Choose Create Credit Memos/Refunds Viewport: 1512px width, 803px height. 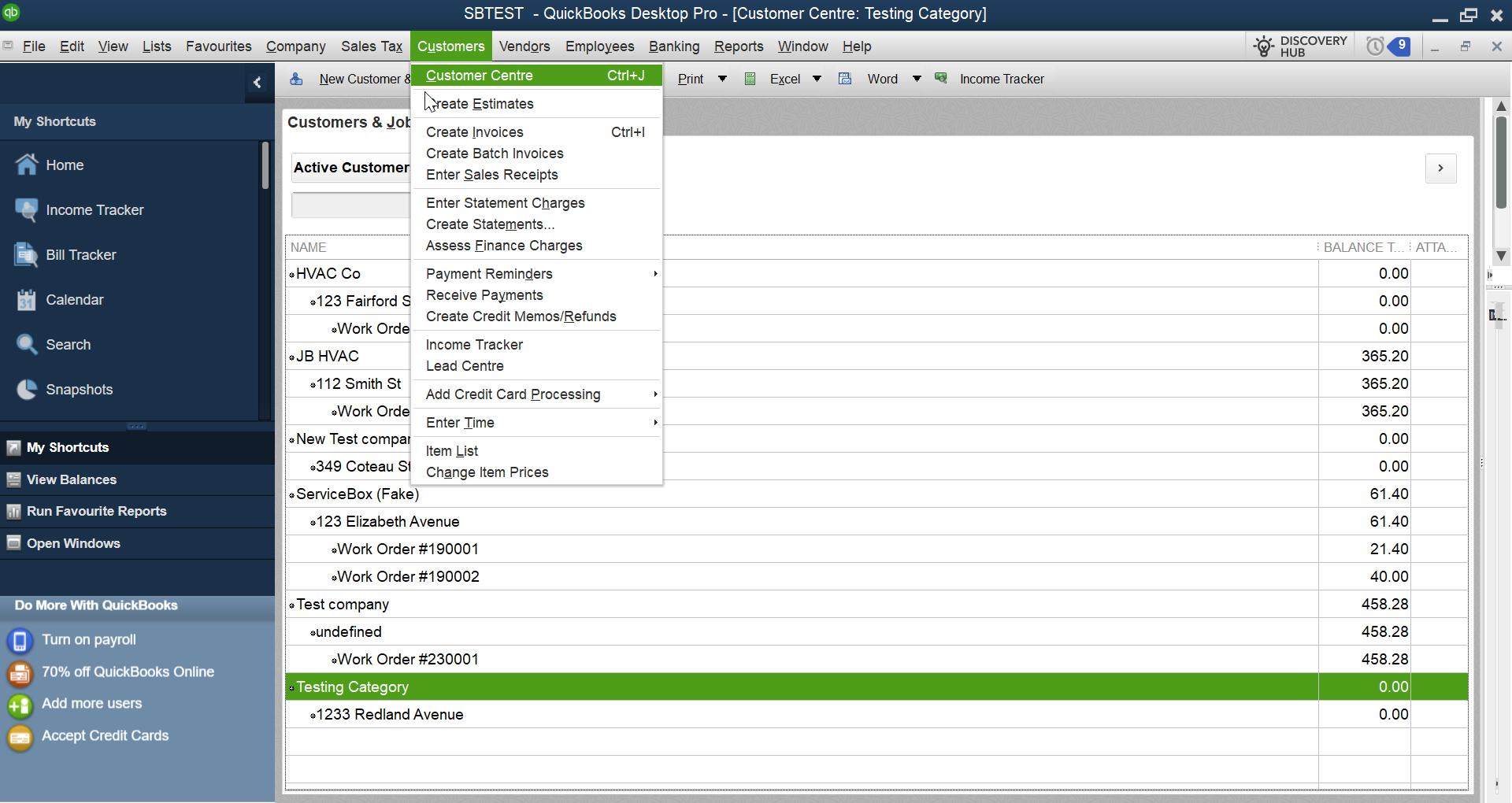pyautogui.click(x=536, y=316)
